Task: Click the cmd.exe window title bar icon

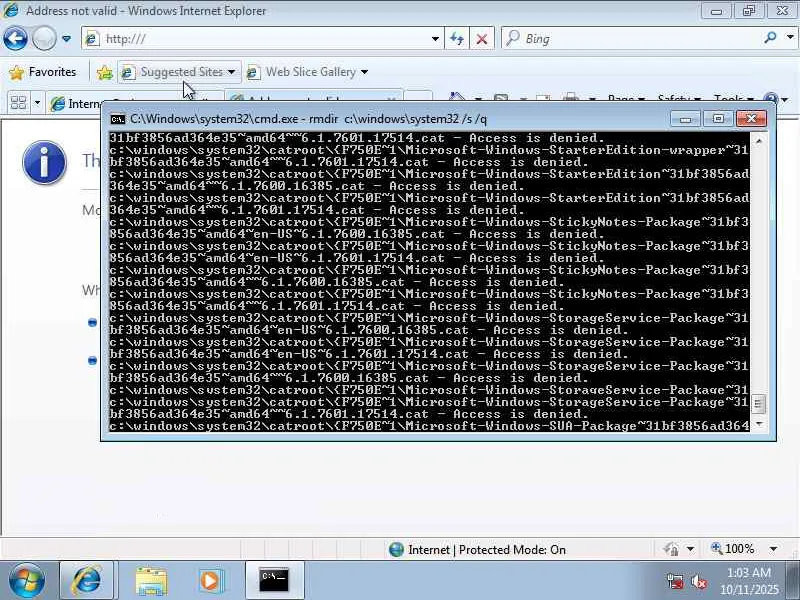Action: click(x=118, y=119)
